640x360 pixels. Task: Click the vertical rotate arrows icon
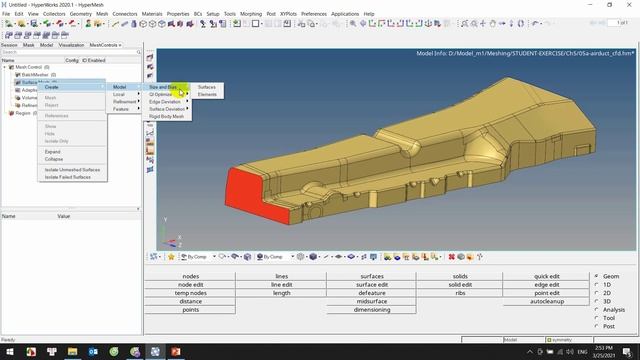click(511, 24)
